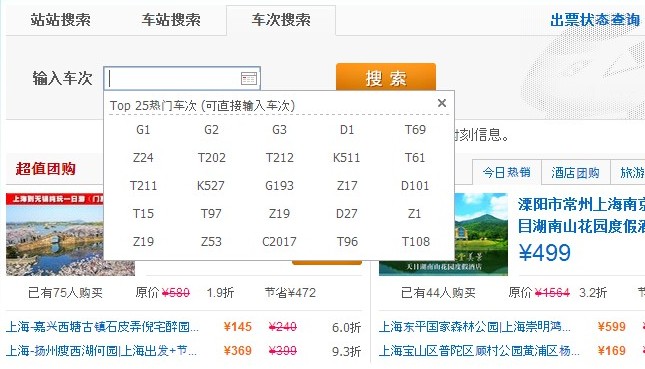The width and height of the screenshot is (645, 369).
Task: Select train C2017 in the popup
Action: [x=279, y=242]
